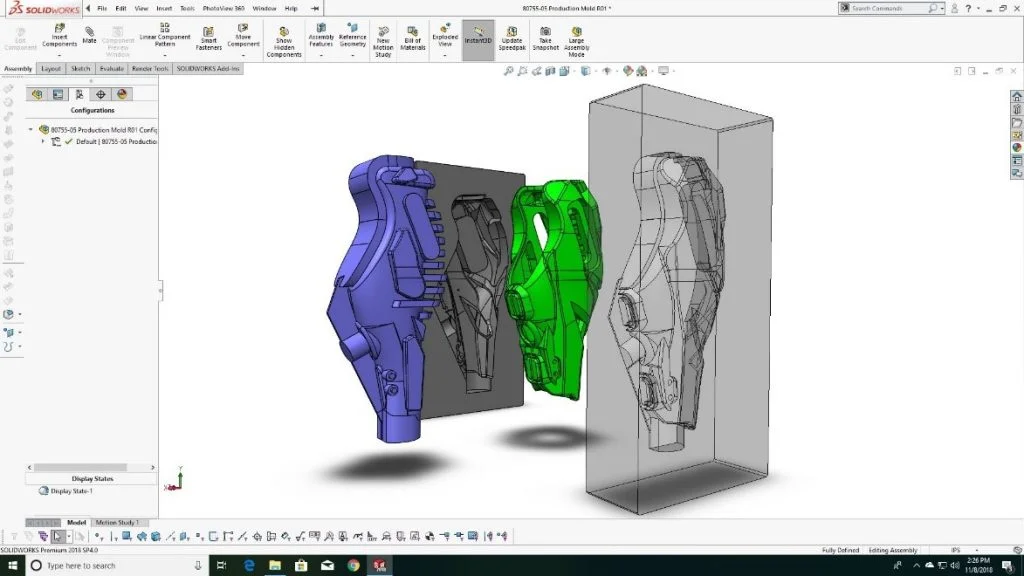Image resolution: width=1024 pixels, height=576 pixels.
Task: Select the Mate tool
Action: point(90,35)
